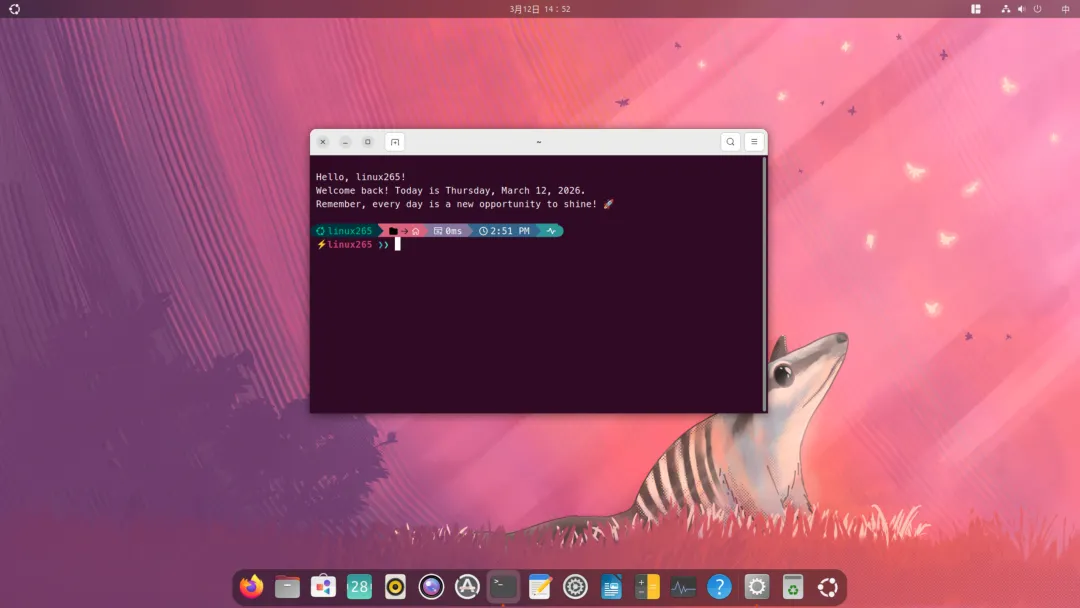Show applications via Ubuntu Kylin logo in dock

pyautogui.click(x=828, y=587)
